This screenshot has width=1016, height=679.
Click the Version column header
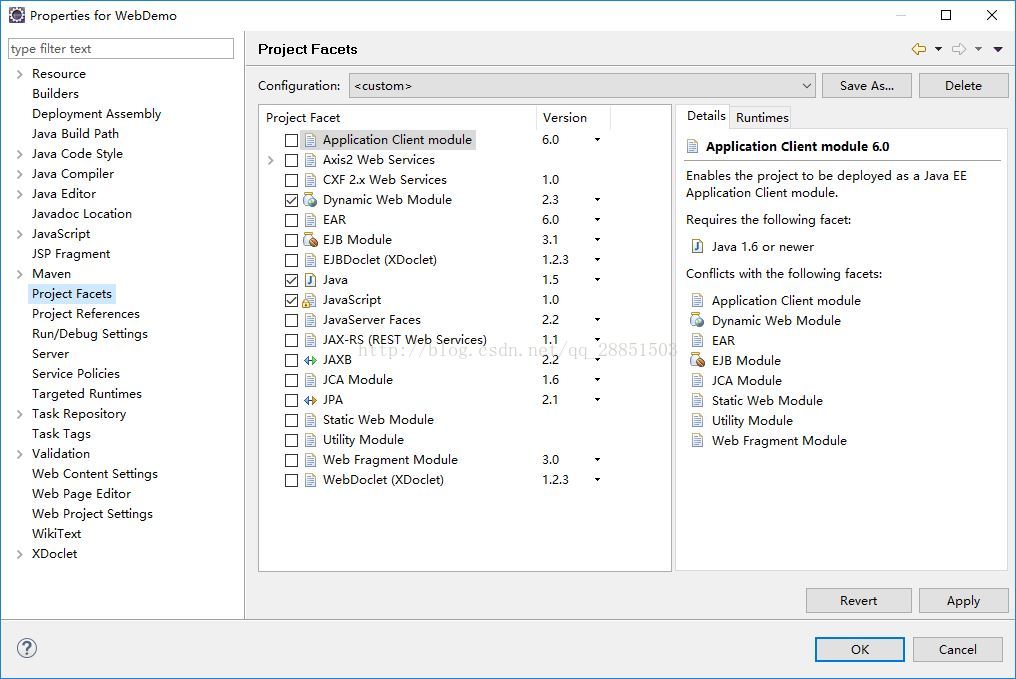(573, 117)
